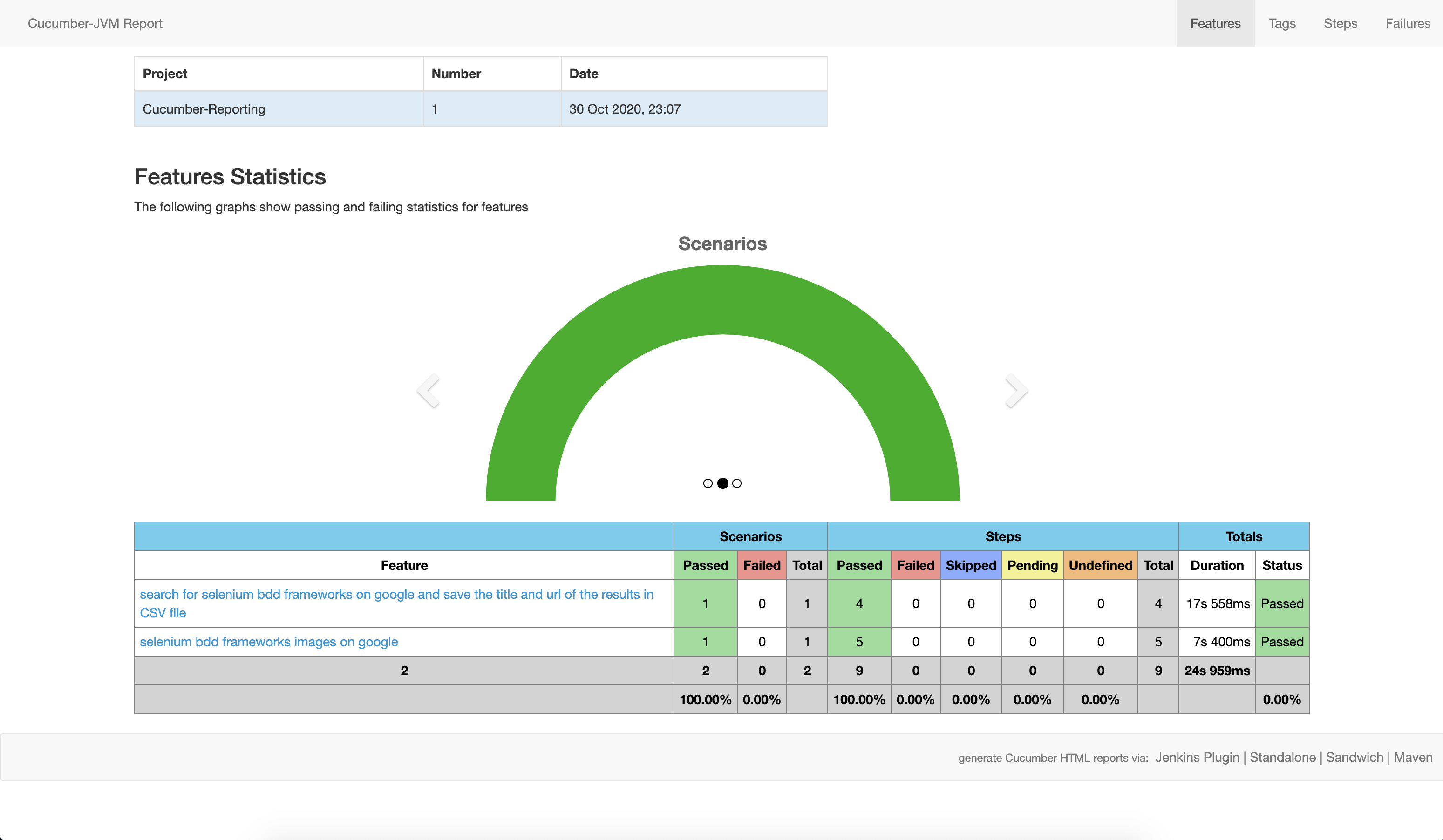The width and height of the screenshot is (1443, 840).
Task: Open the CSV file search feature link
Action: coord(396,594)
